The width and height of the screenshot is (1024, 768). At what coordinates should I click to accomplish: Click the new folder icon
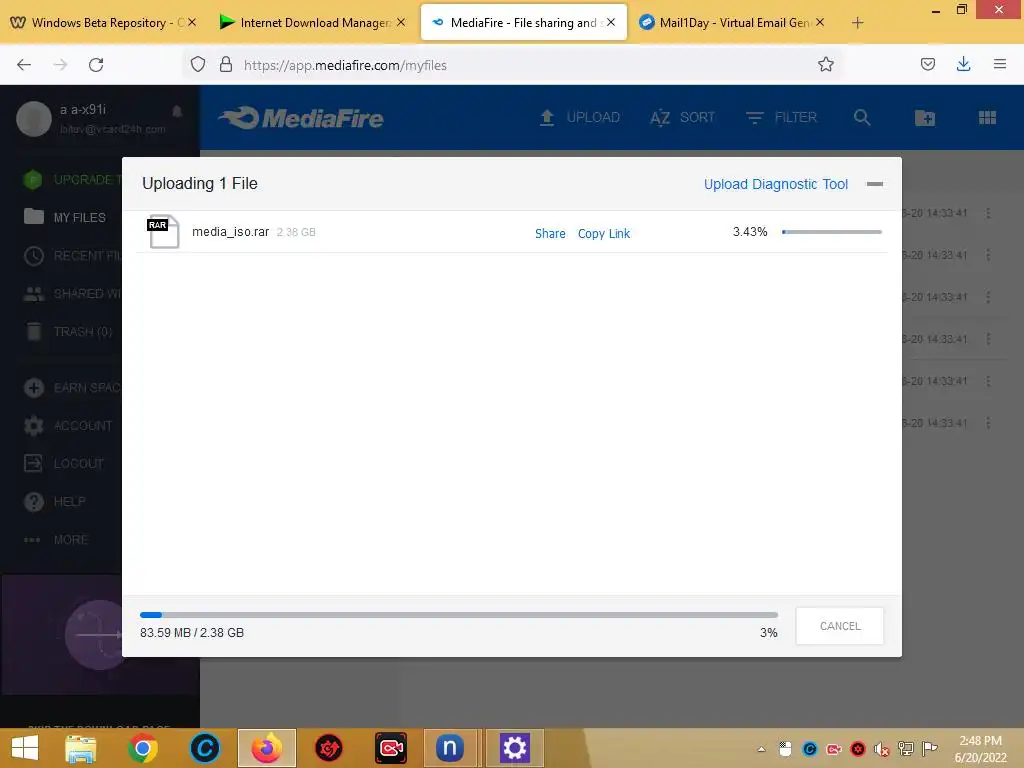[x=925, y=118]
